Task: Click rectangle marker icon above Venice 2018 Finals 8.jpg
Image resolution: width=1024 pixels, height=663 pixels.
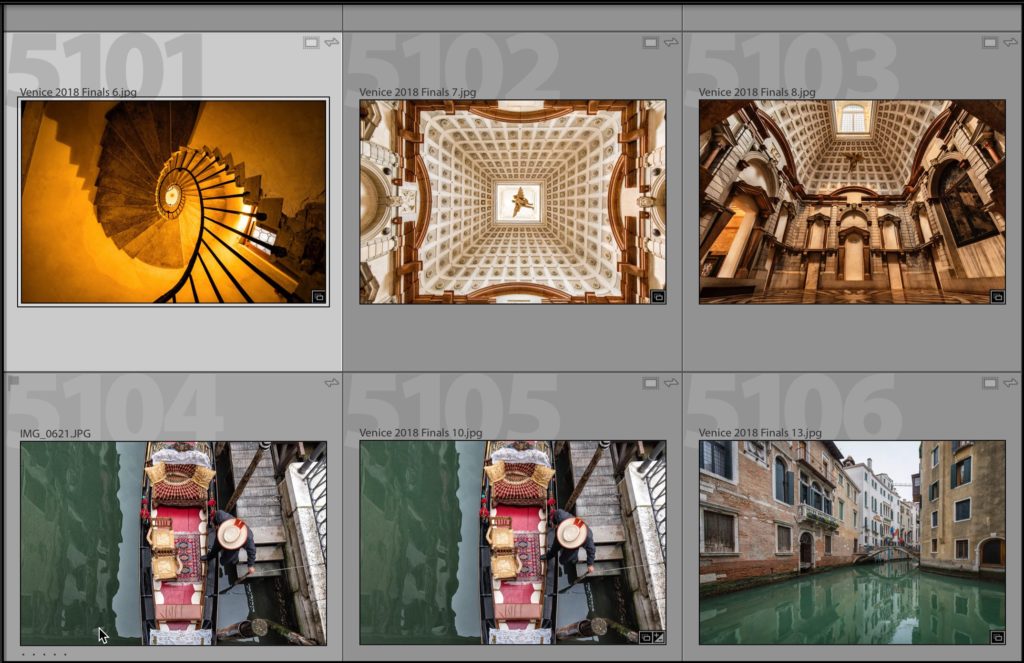Action: [x=990, y=42]
